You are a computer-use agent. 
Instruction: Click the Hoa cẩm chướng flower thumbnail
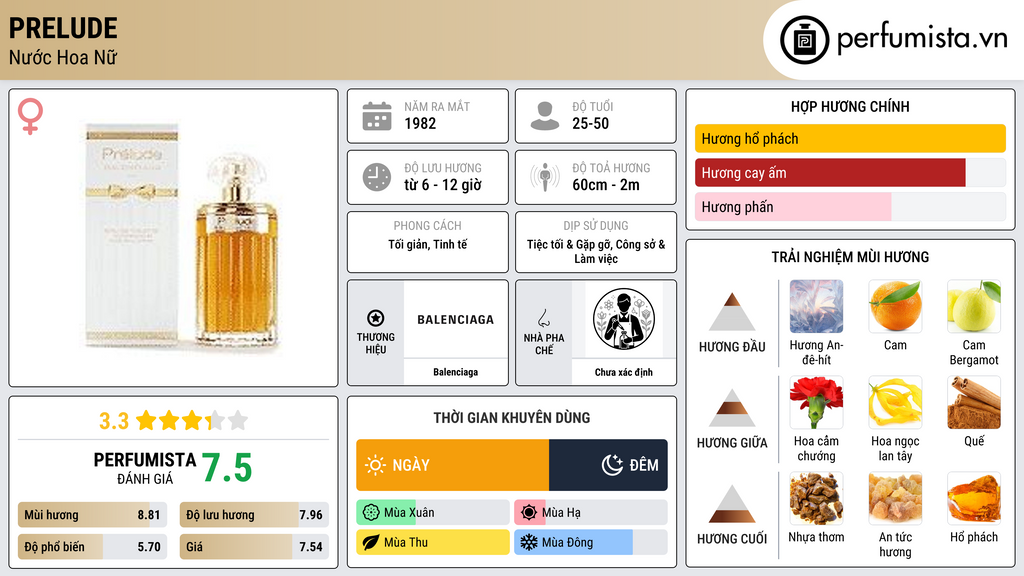816,402
